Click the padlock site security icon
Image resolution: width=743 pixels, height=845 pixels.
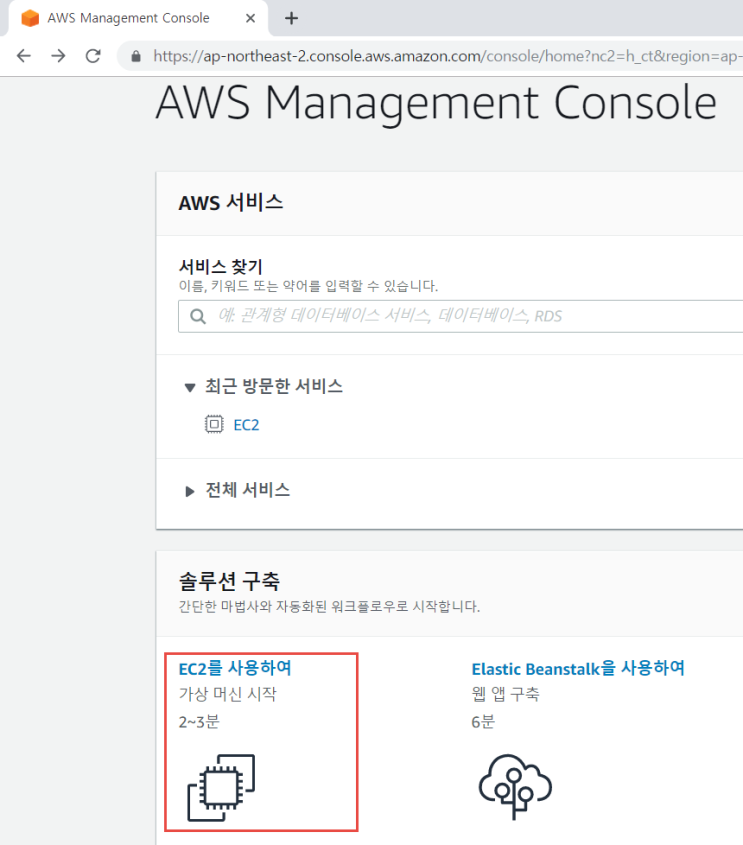[136, 56]
